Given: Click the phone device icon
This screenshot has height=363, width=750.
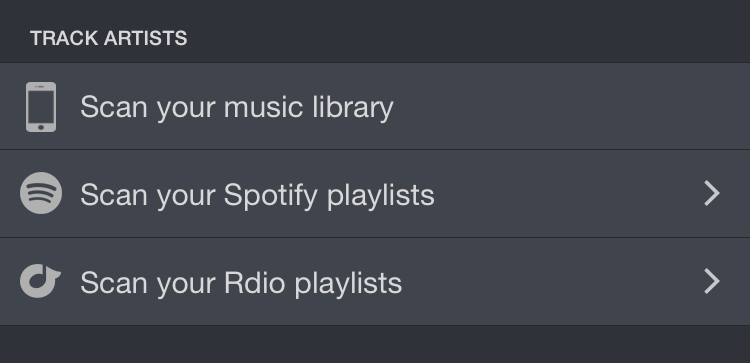Looking at the screenshot, I should tap(41, 107).
